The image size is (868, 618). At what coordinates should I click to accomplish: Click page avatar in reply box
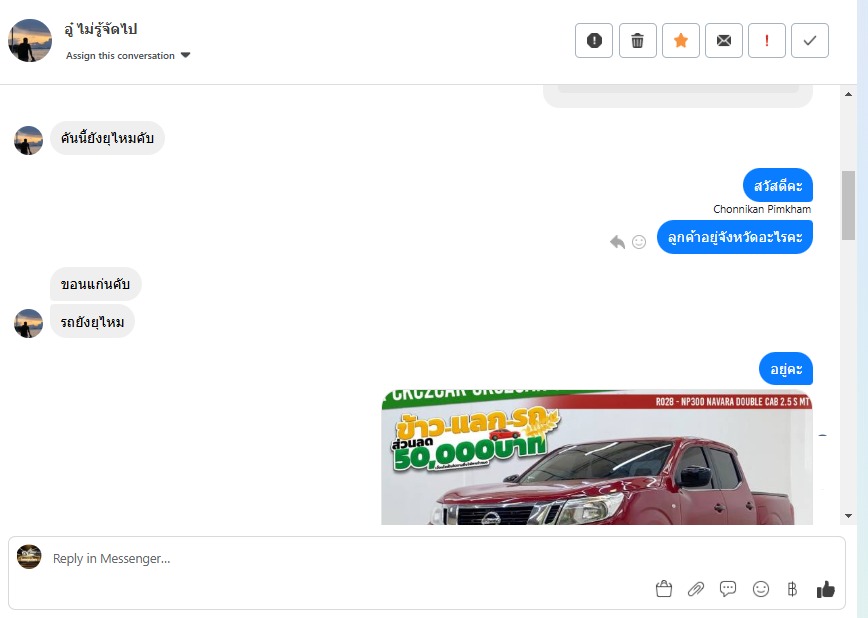tap(29, 557)
